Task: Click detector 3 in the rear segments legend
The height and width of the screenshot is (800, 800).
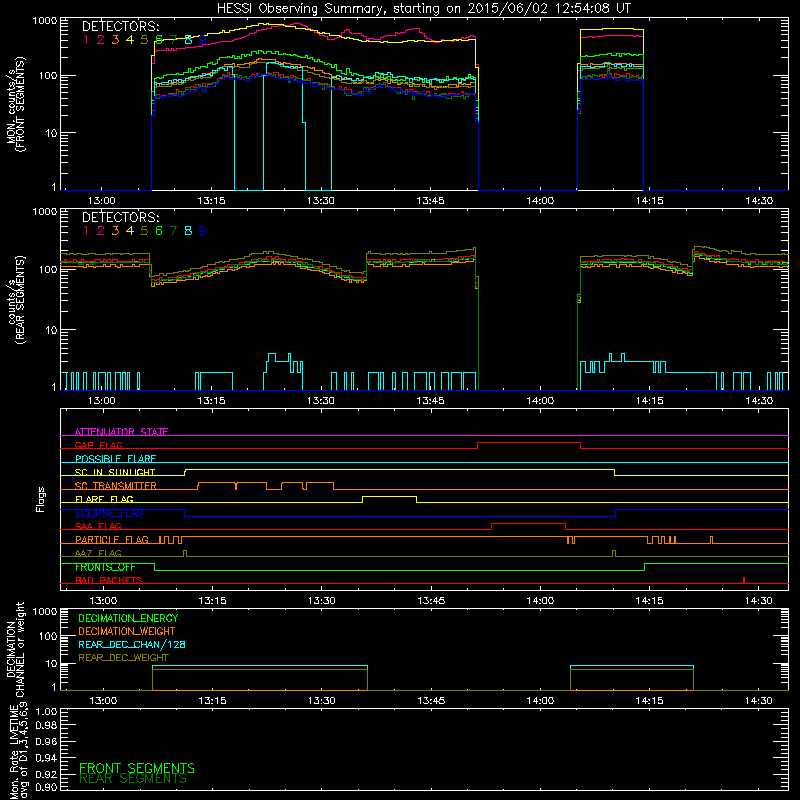Action: (x=115, y=231)
